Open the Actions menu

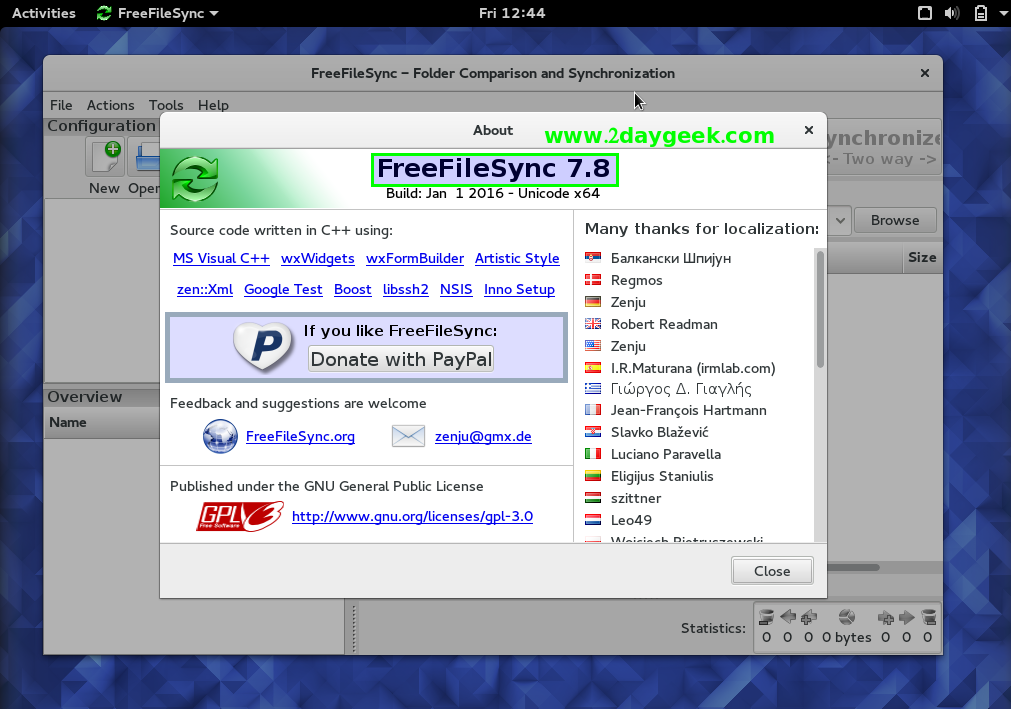pyautogui.click(x=110, y=105)
